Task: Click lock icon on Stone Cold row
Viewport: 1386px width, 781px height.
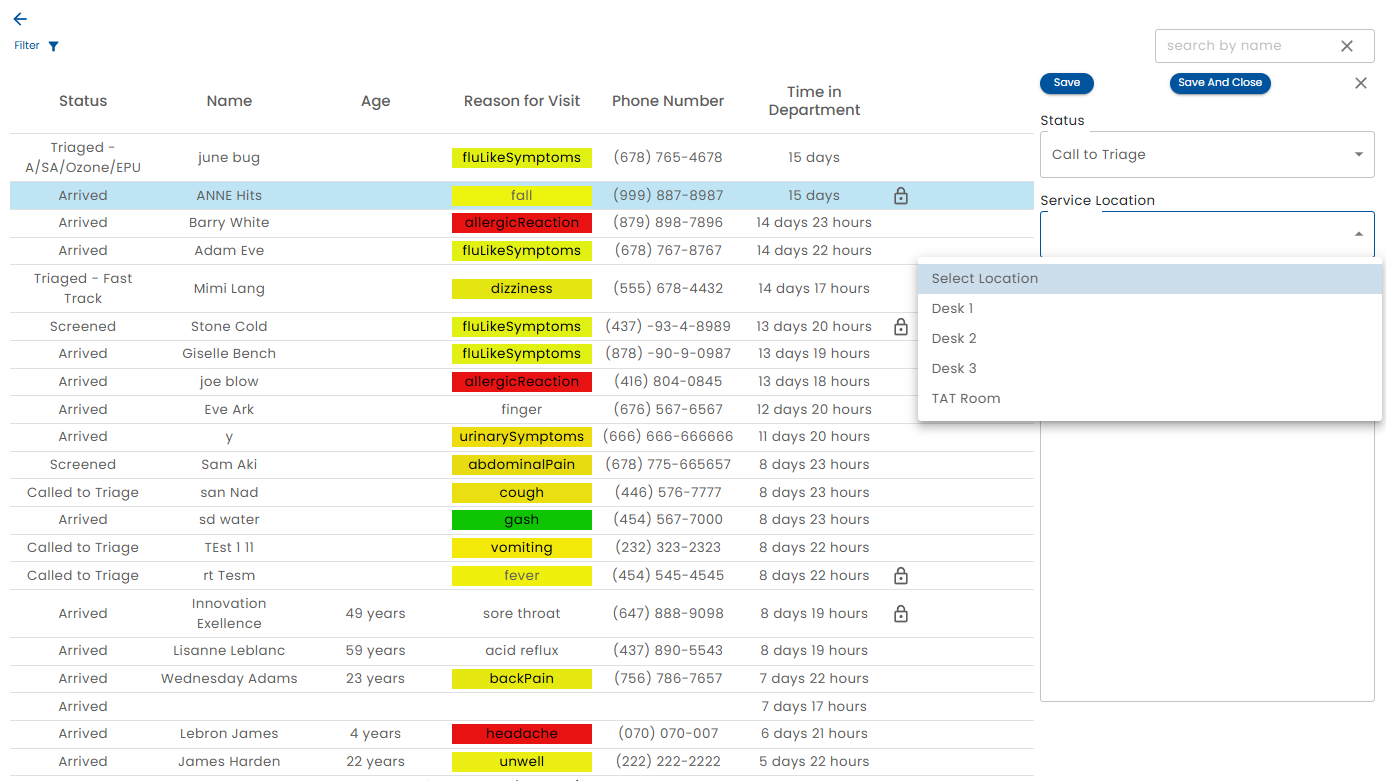Action: pos(900,327)
